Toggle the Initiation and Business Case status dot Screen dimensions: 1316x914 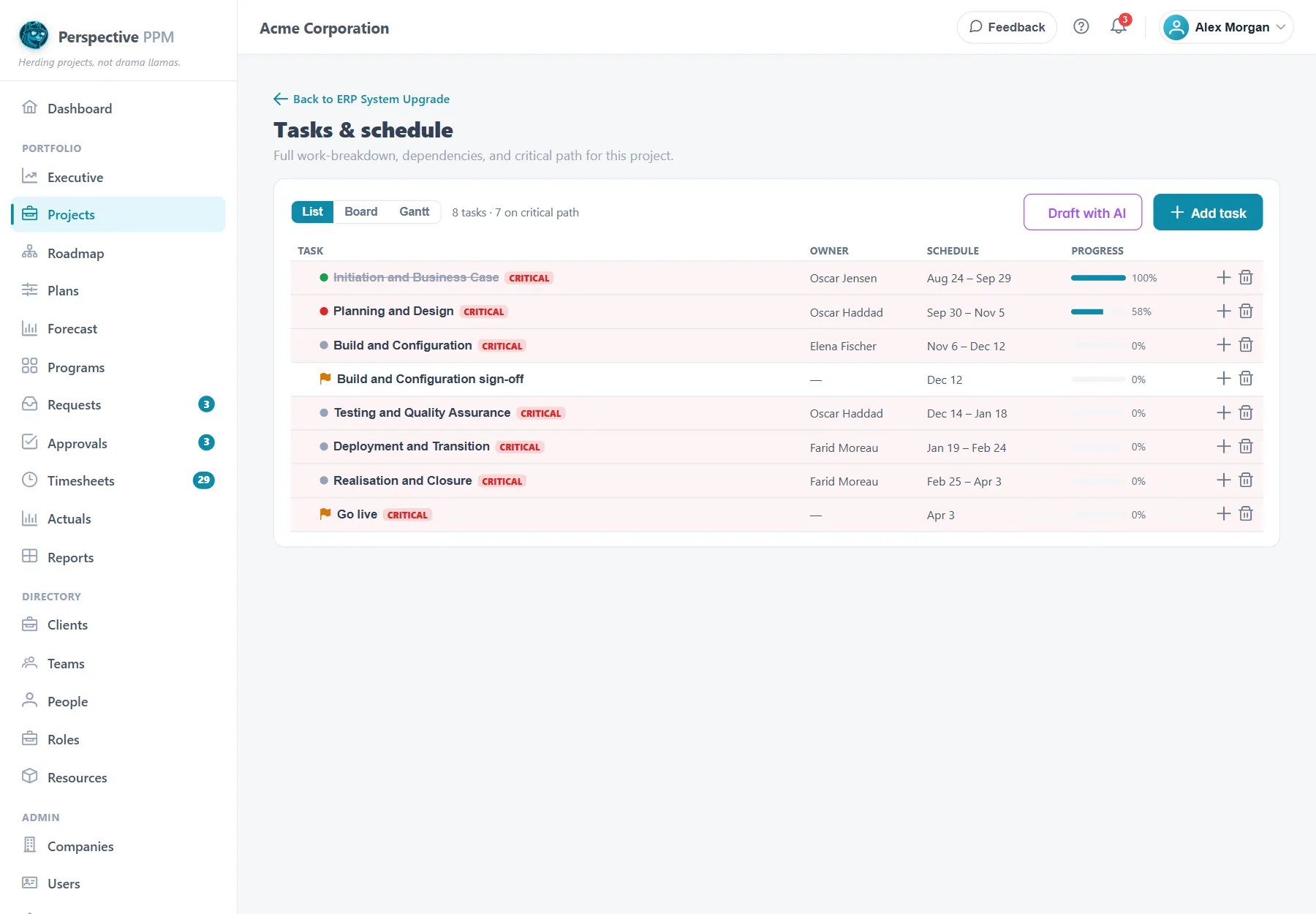pyautogui.click(x=324, y=278)
